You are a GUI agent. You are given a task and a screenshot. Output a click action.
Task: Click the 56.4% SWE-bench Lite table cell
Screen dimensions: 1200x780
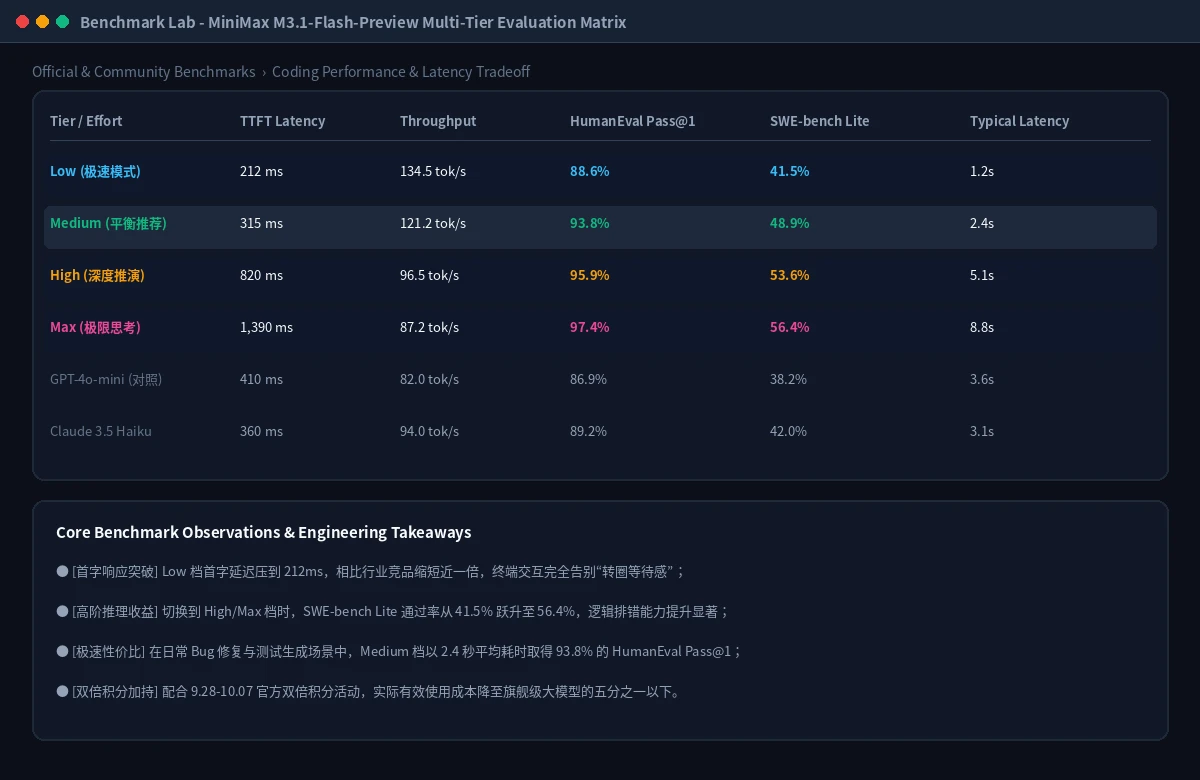pyautogui.click(x=789, y=327)
